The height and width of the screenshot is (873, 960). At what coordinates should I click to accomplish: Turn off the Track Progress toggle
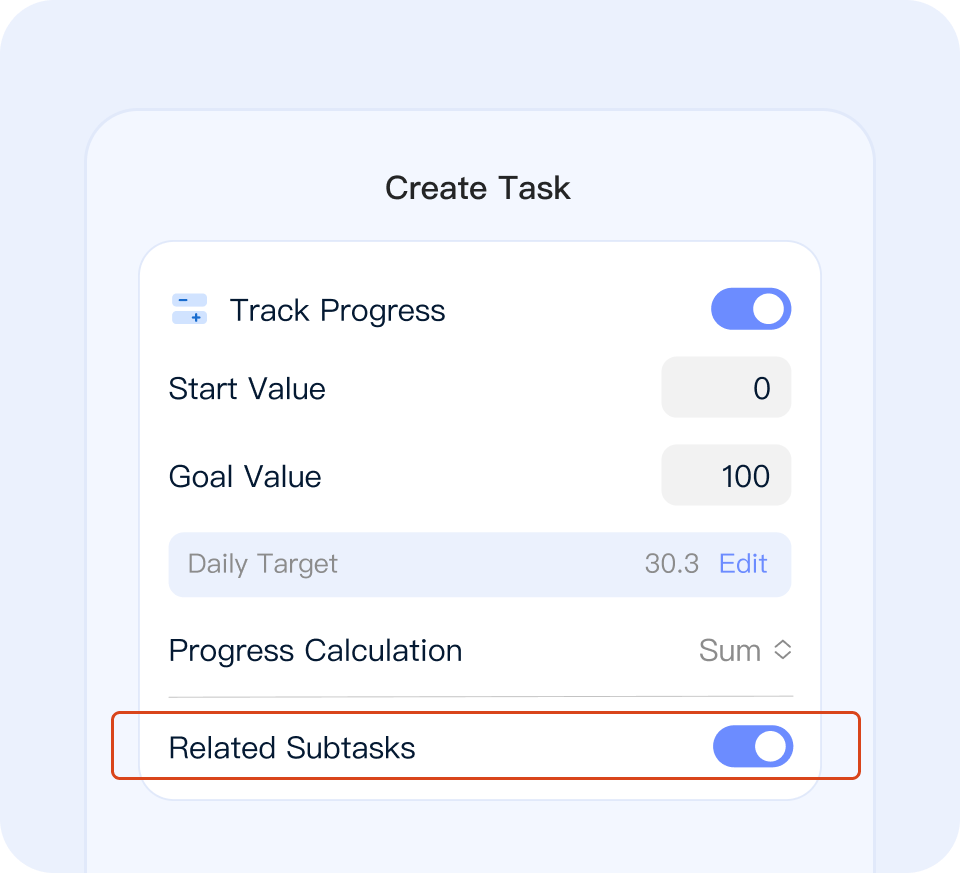[x=751, y=309]
